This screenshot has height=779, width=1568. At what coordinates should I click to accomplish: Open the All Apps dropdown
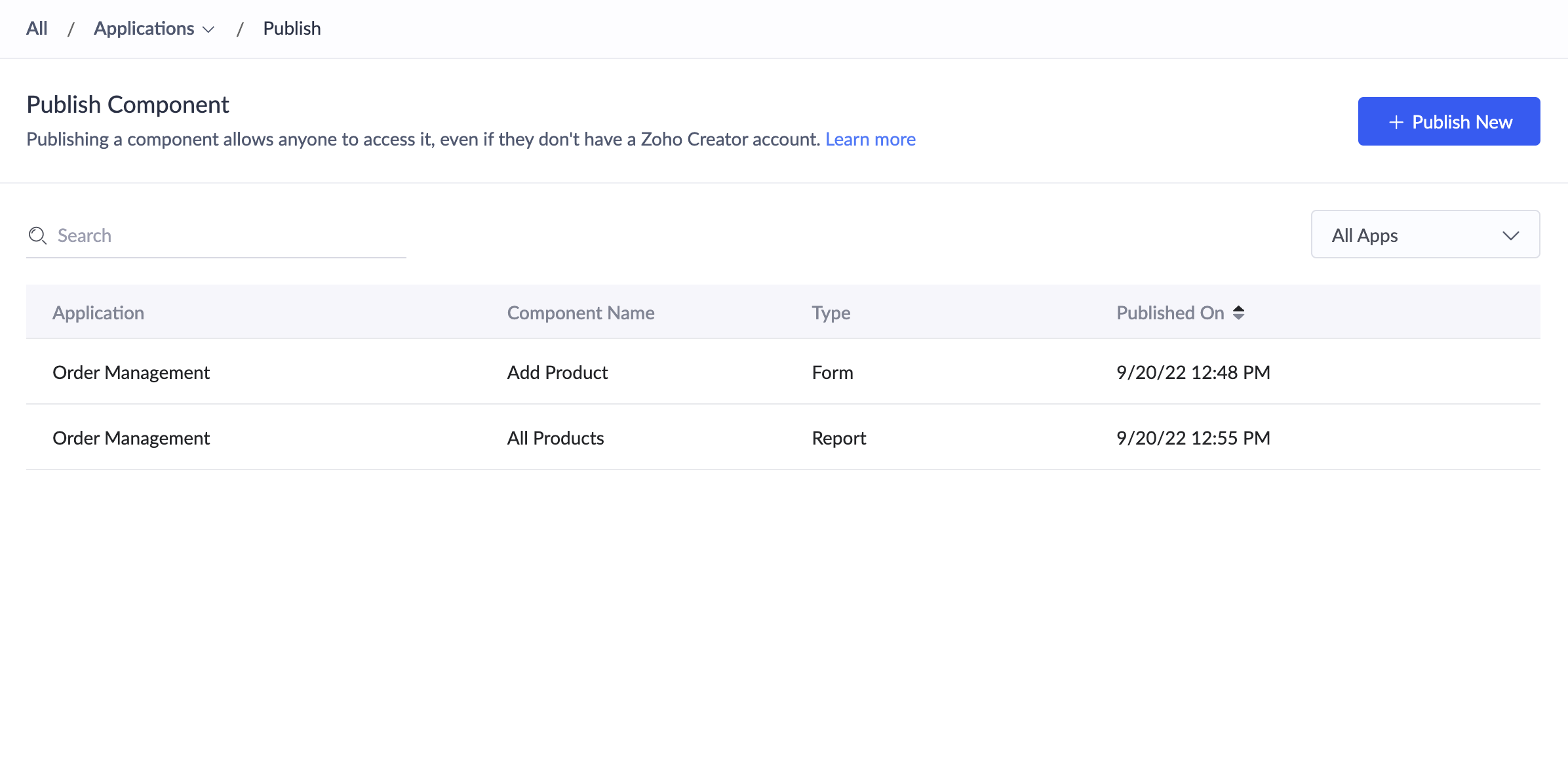(x=1424, y=235)
